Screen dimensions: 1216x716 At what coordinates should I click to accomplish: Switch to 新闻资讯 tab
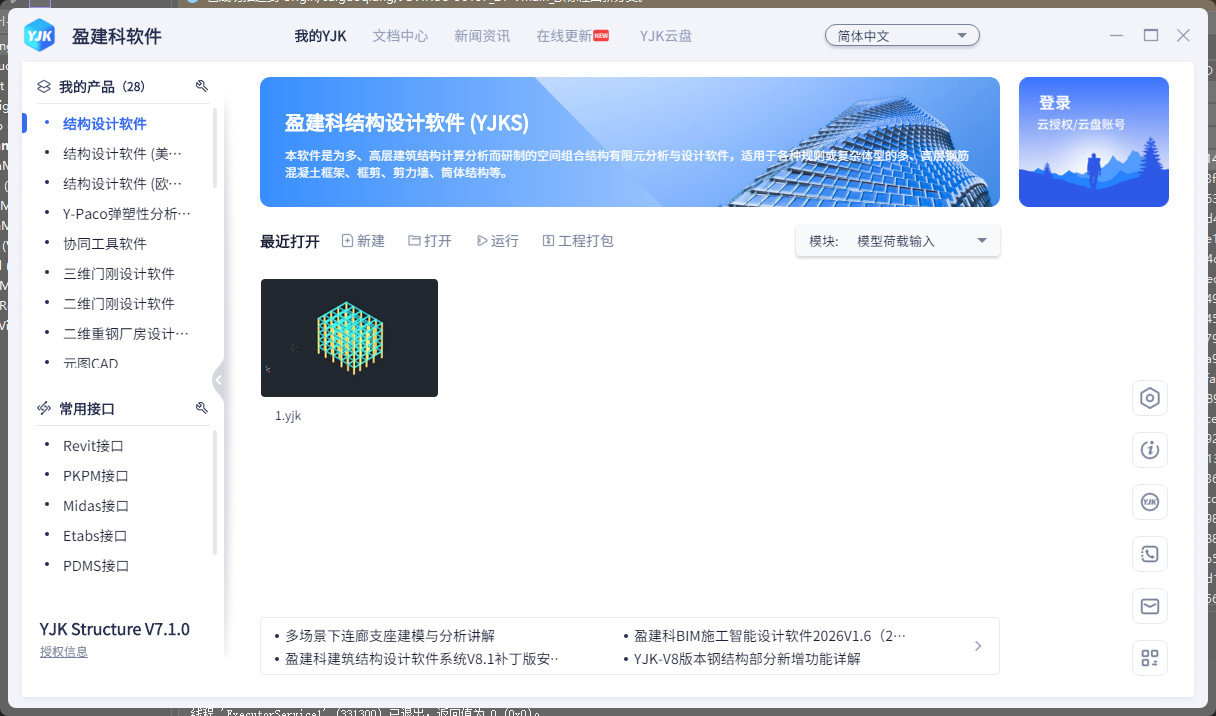[x=482, y=36]
